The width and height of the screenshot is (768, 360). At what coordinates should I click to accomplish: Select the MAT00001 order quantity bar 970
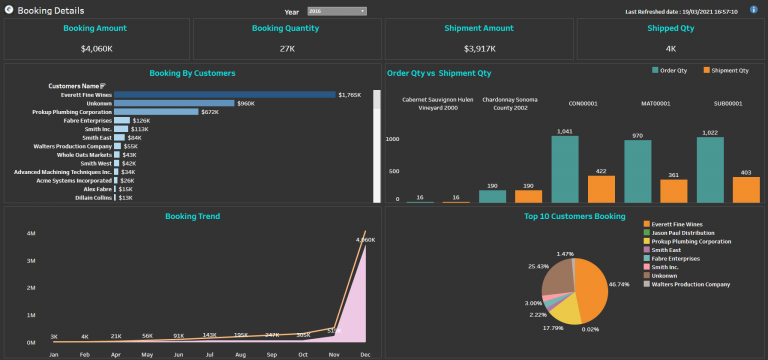(x=638, y=171)
